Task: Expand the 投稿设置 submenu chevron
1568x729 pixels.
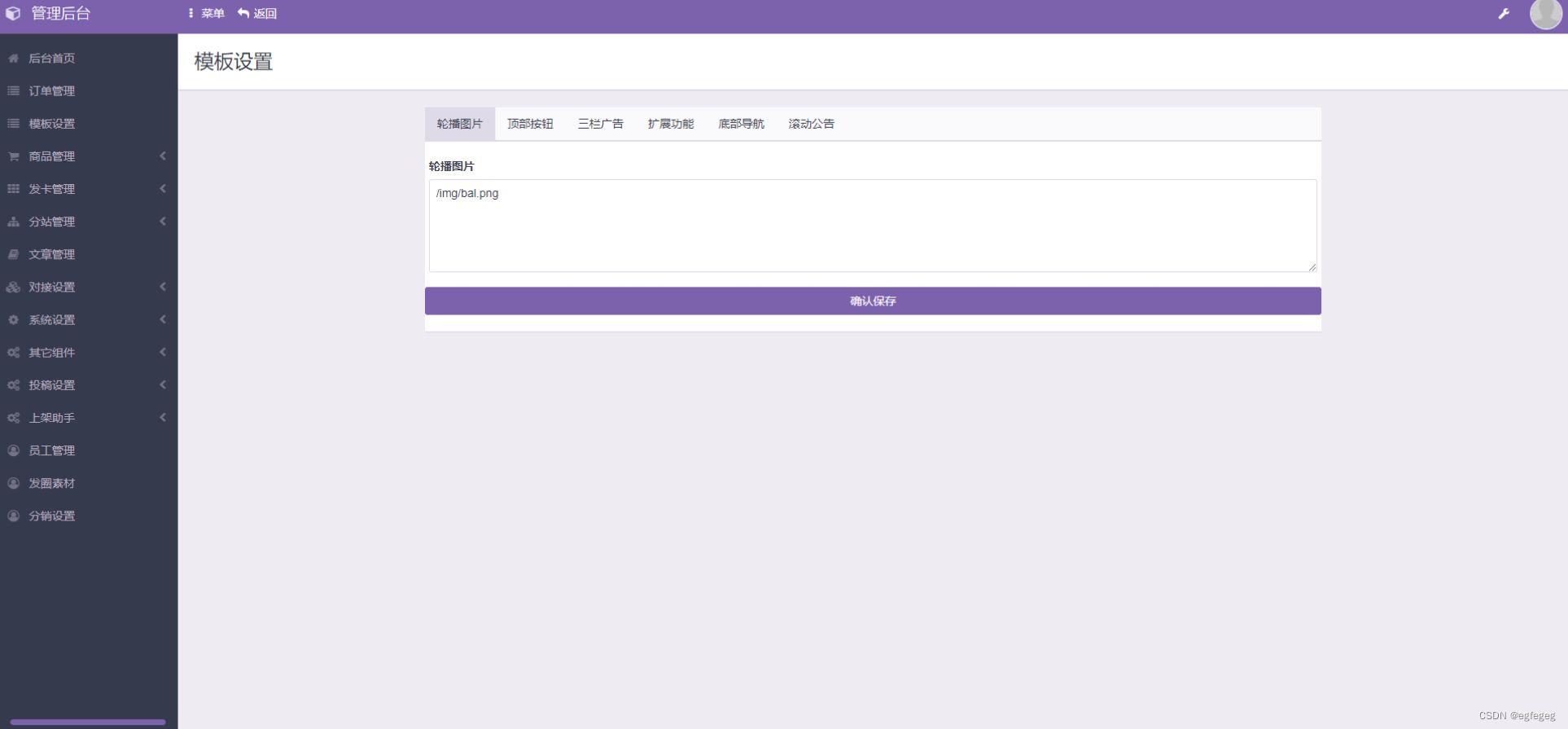Action: click(x=163, y=384)
